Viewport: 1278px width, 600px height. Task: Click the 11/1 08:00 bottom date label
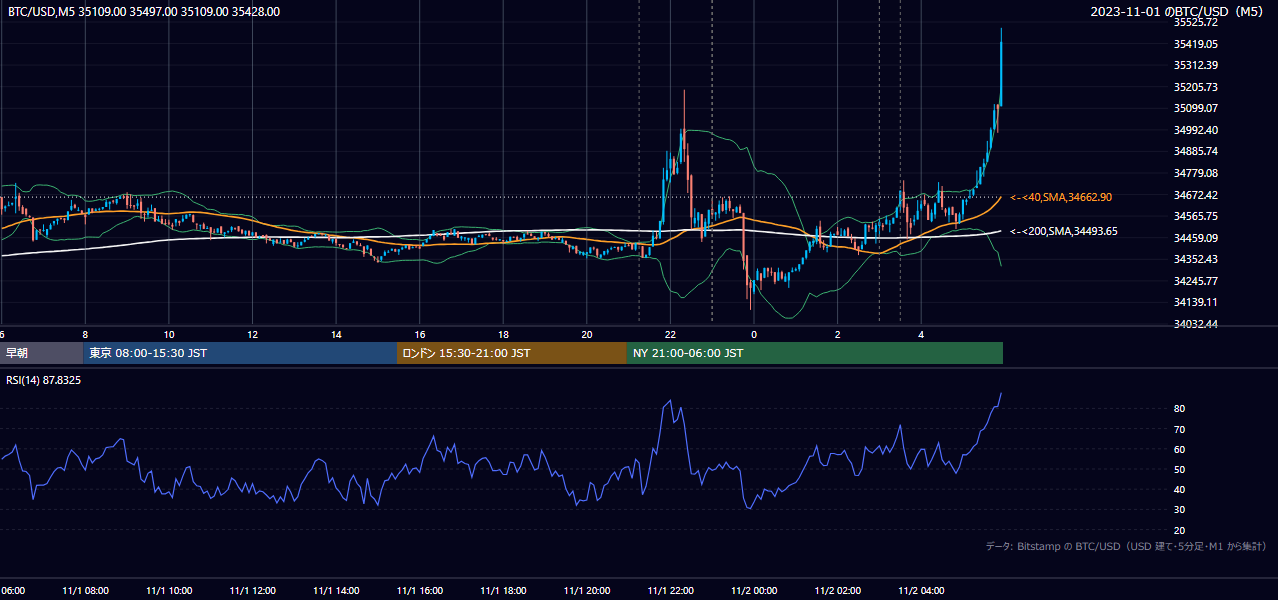coord(85,591)
